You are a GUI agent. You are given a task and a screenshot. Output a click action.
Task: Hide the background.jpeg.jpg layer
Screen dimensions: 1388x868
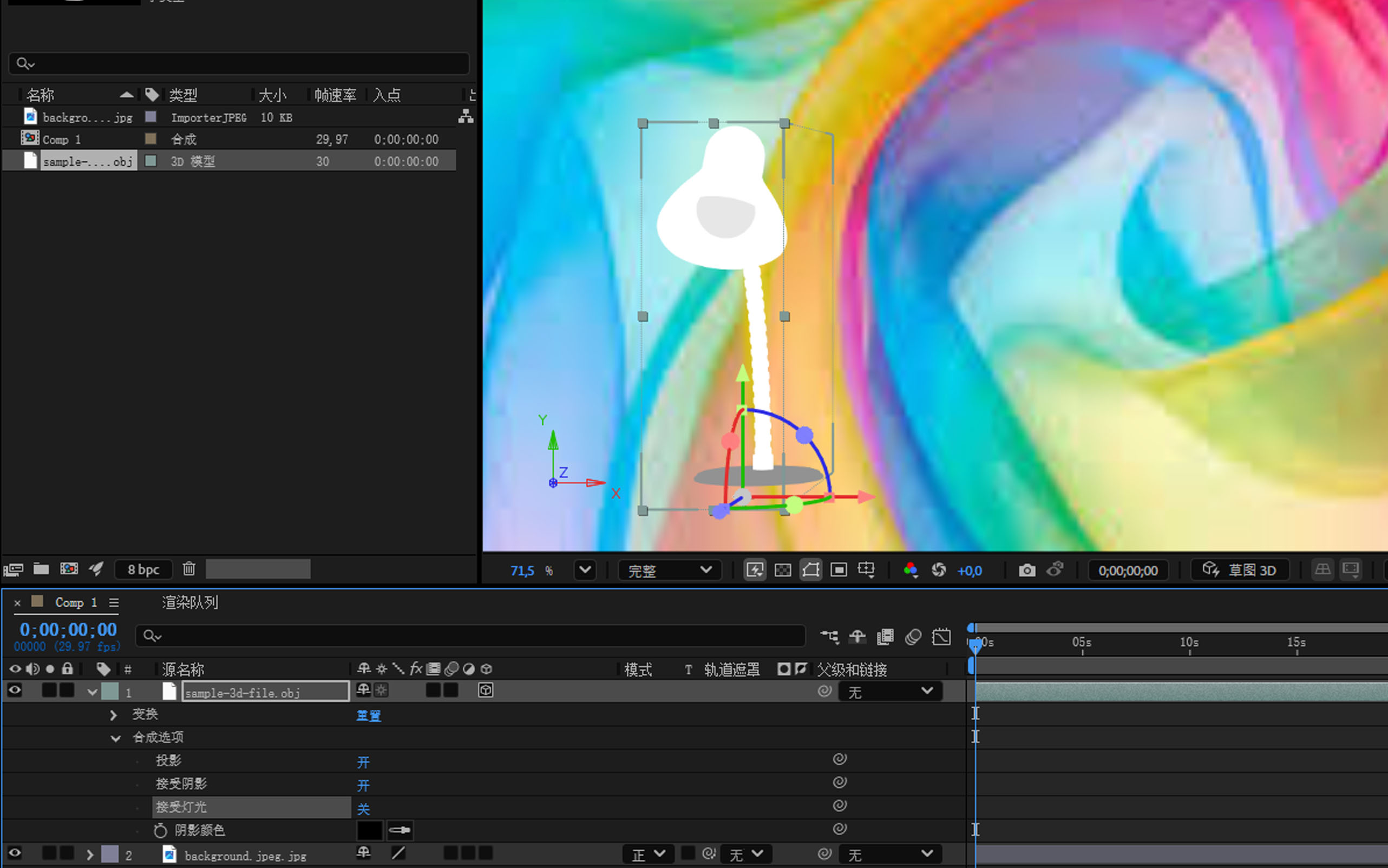[x=15, y=853]
